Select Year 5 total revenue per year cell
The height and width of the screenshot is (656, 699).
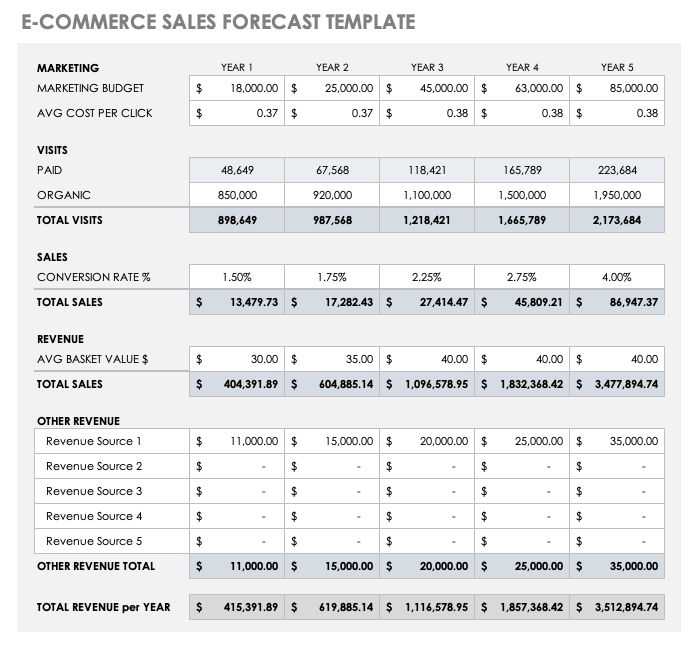coord(617,607)
